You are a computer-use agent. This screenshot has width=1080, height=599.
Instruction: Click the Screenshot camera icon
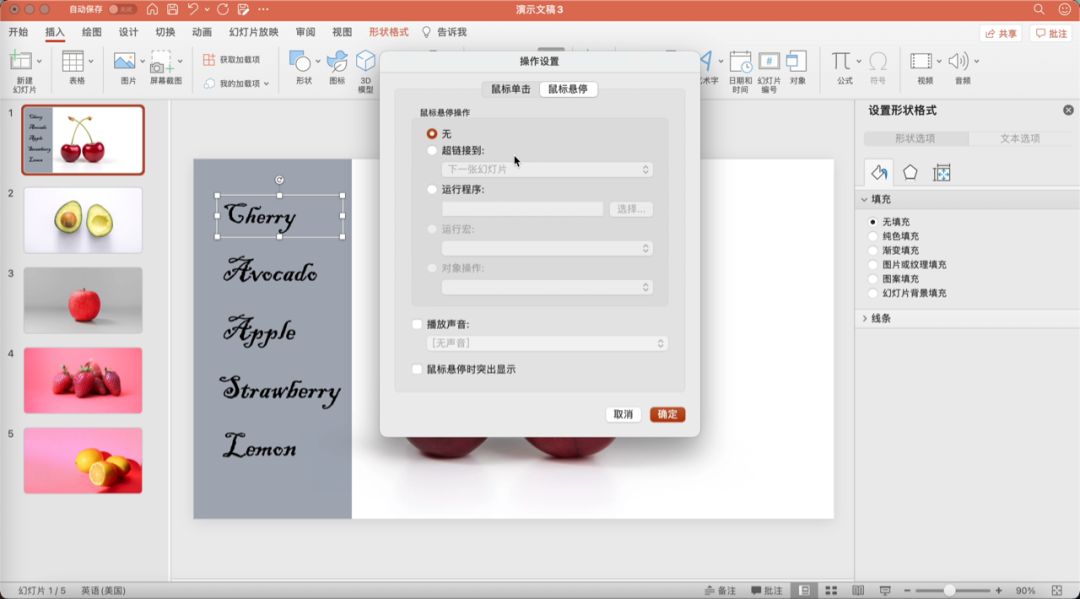click(160, 61)
